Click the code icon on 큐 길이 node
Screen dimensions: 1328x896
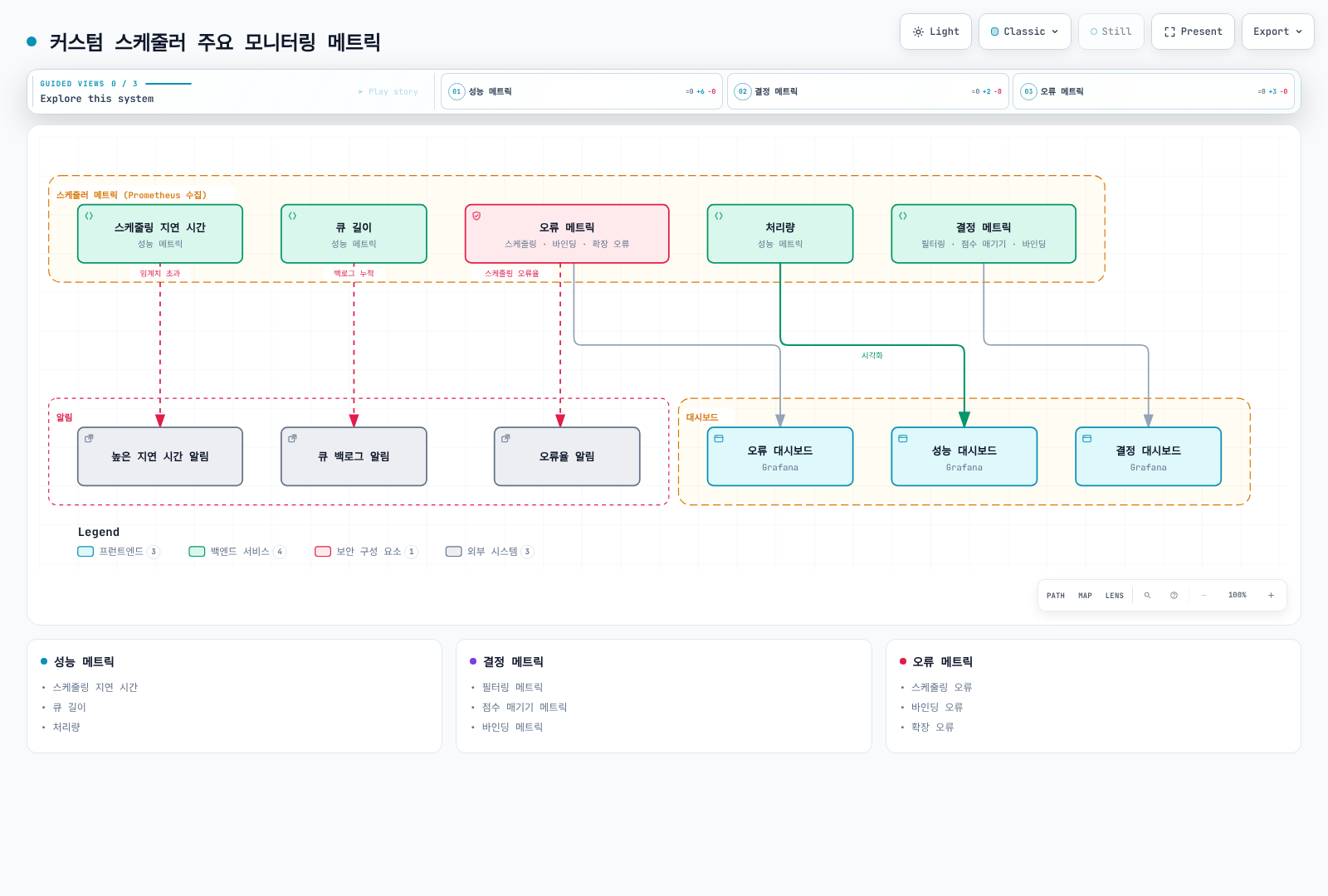(x=292, y=216)
